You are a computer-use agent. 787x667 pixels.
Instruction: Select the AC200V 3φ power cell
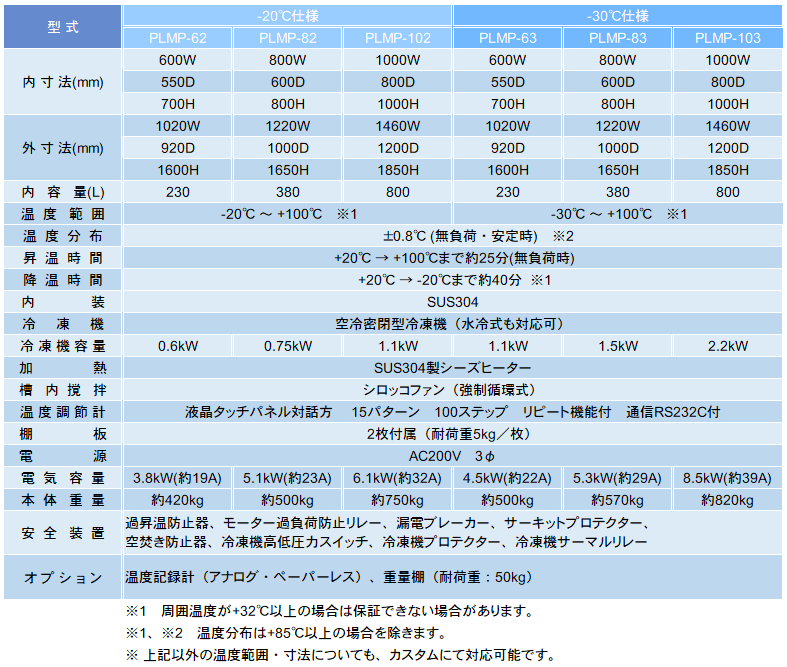(452, 456)
